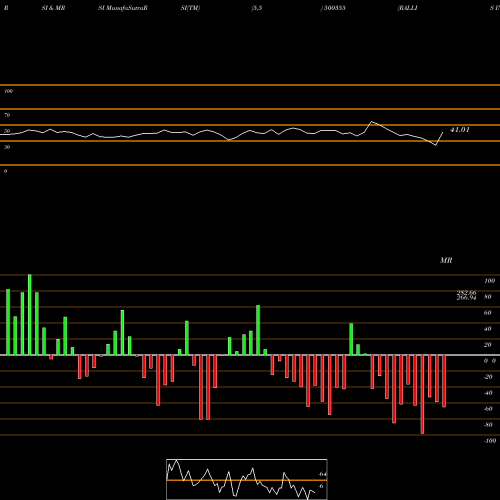Click the 30 level label on RSI chart
Viewport: 500px width, 500px height.
click(x=7, y=147)
